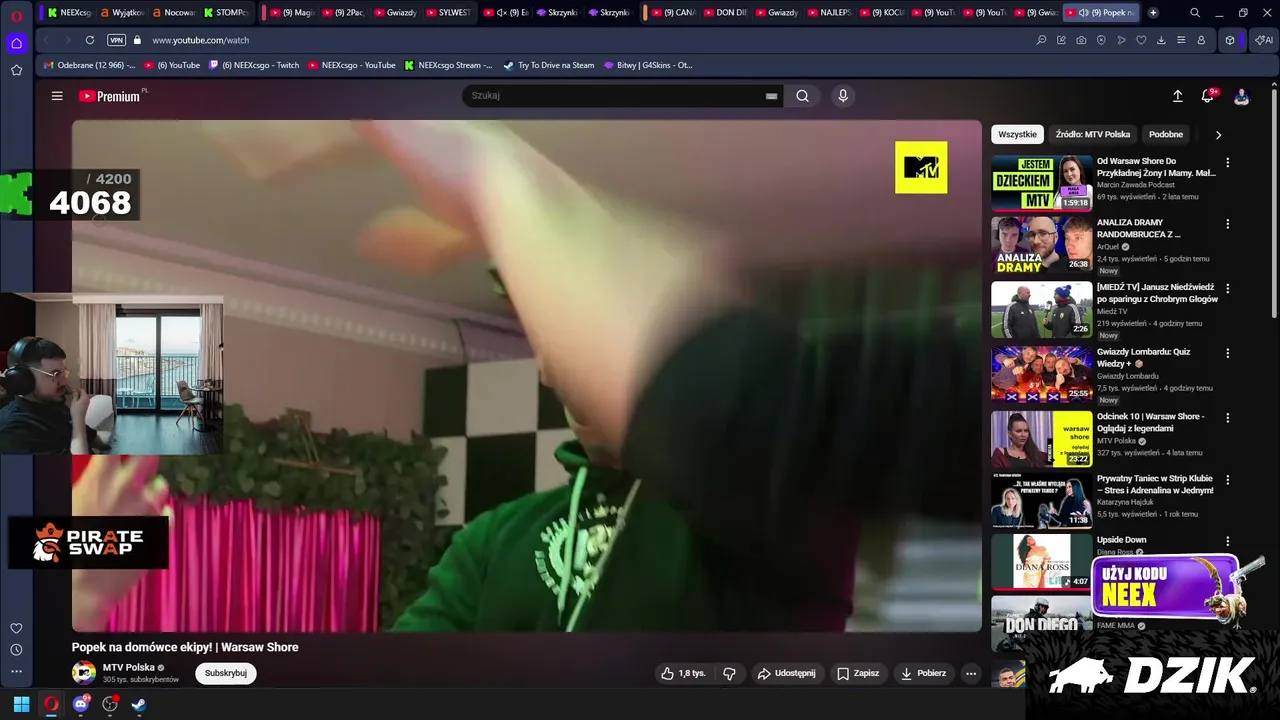Select the Źródło: MTV Polska chip
Image resolution: width=1280 pixels, height=720 pixels.
click(x=1093, y=134)
